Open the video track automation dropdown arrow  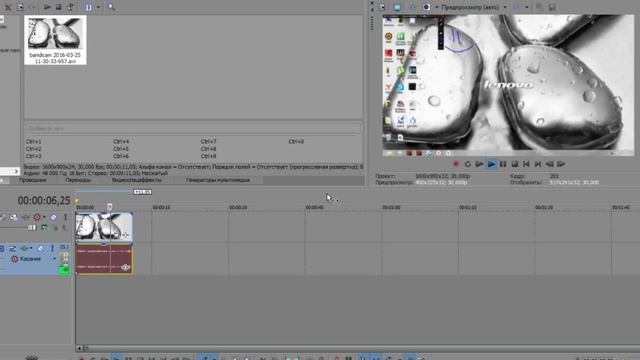point(44,217)
